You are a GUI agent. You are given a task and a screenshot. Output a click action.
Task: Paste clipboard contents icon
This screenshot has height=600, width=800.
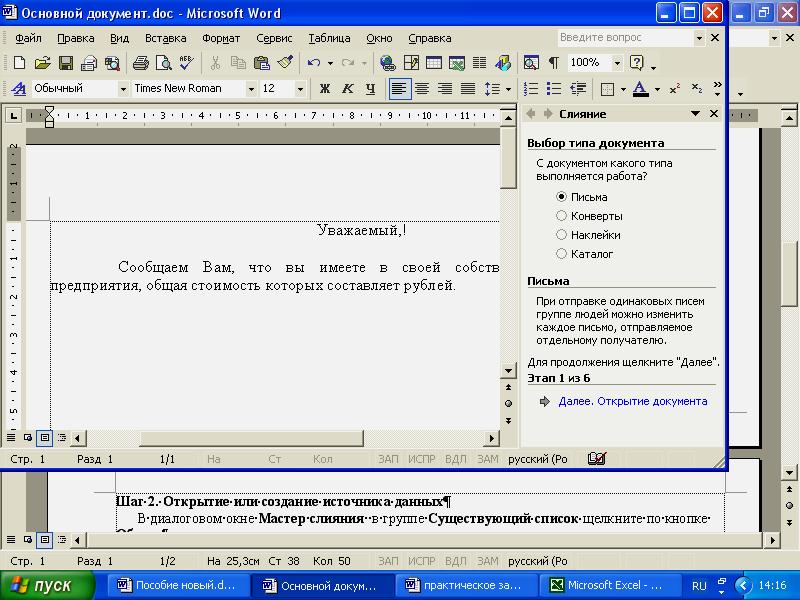pyautogui.click(x=261, y=63)
